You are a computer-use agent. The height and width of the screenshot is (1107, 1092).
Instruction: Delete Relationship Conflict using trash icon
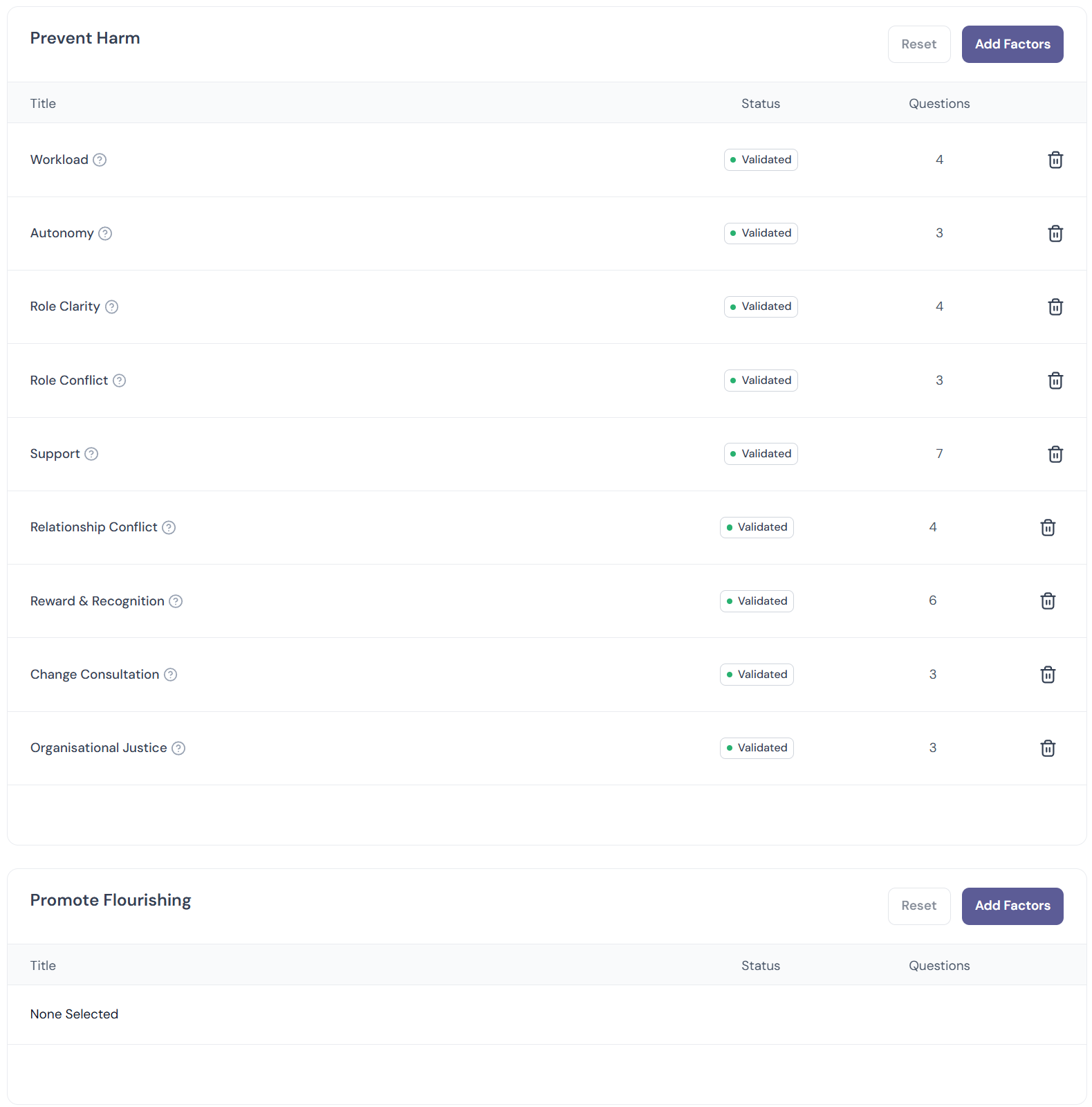click(x=1048, y=527)
